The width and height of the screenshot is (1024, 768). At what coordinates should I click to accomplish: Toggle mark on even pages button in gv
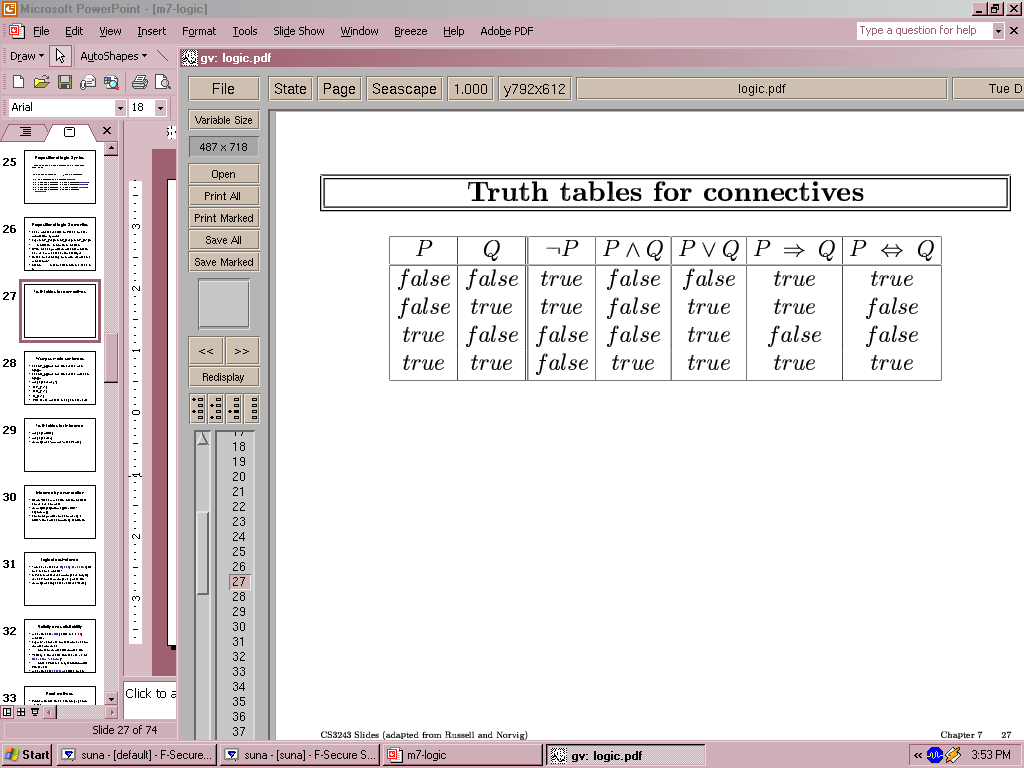pos(215,408)
